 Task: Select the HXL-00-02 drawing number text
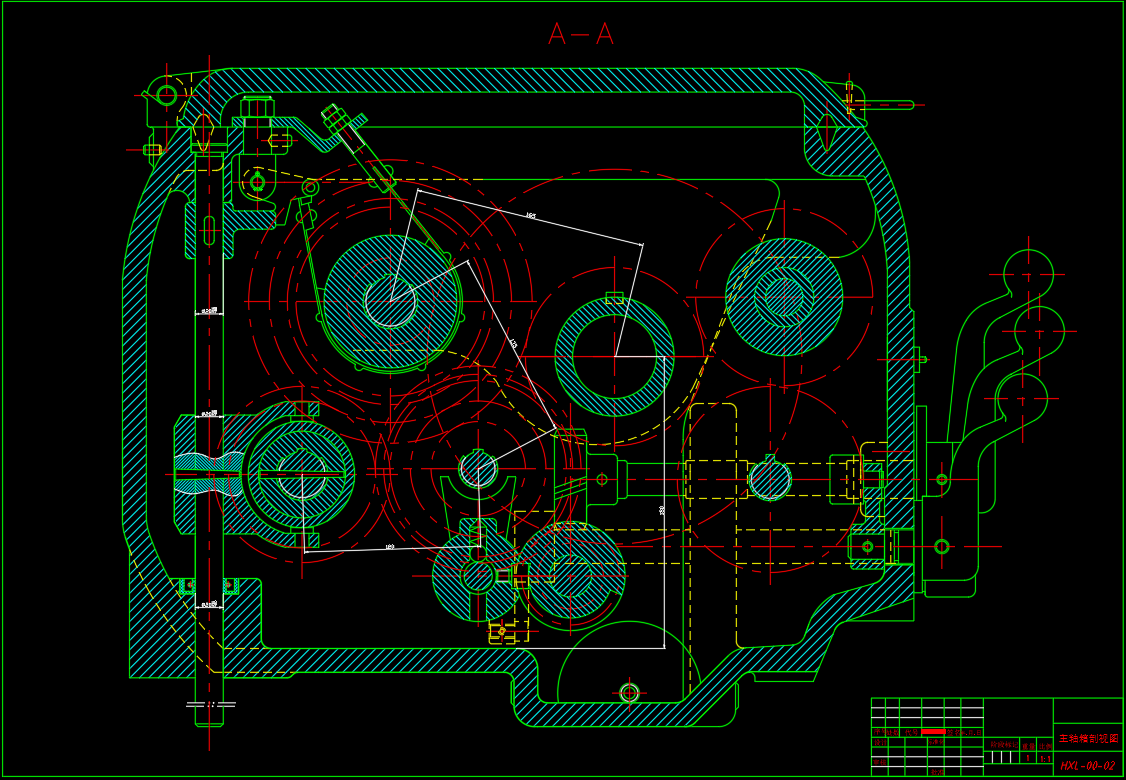[x=1088, y=766]
